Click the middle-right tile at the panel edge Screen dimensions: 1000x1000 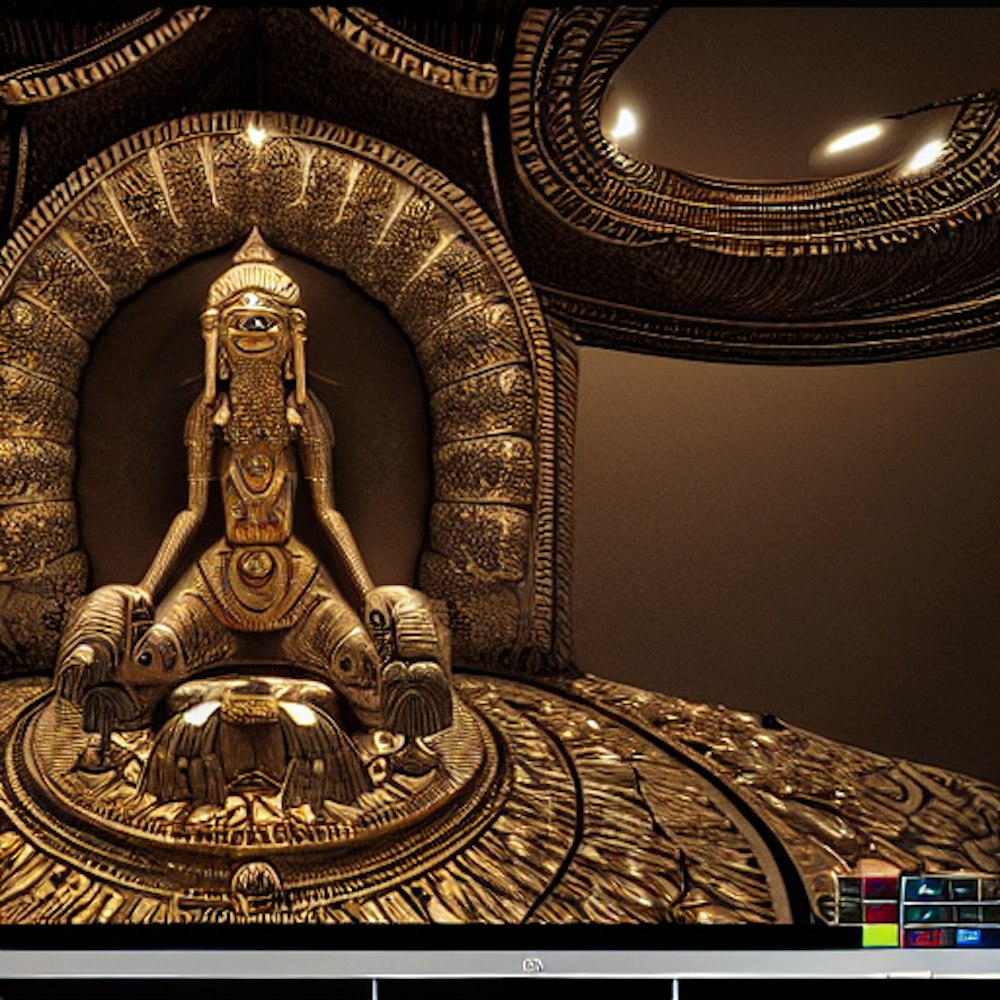pyautogui.click(x=991, y=914)
